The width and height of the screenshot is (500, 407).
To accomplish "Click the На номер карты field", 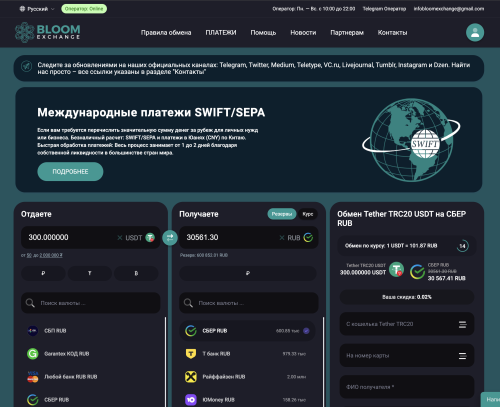I will pos(407,356).
